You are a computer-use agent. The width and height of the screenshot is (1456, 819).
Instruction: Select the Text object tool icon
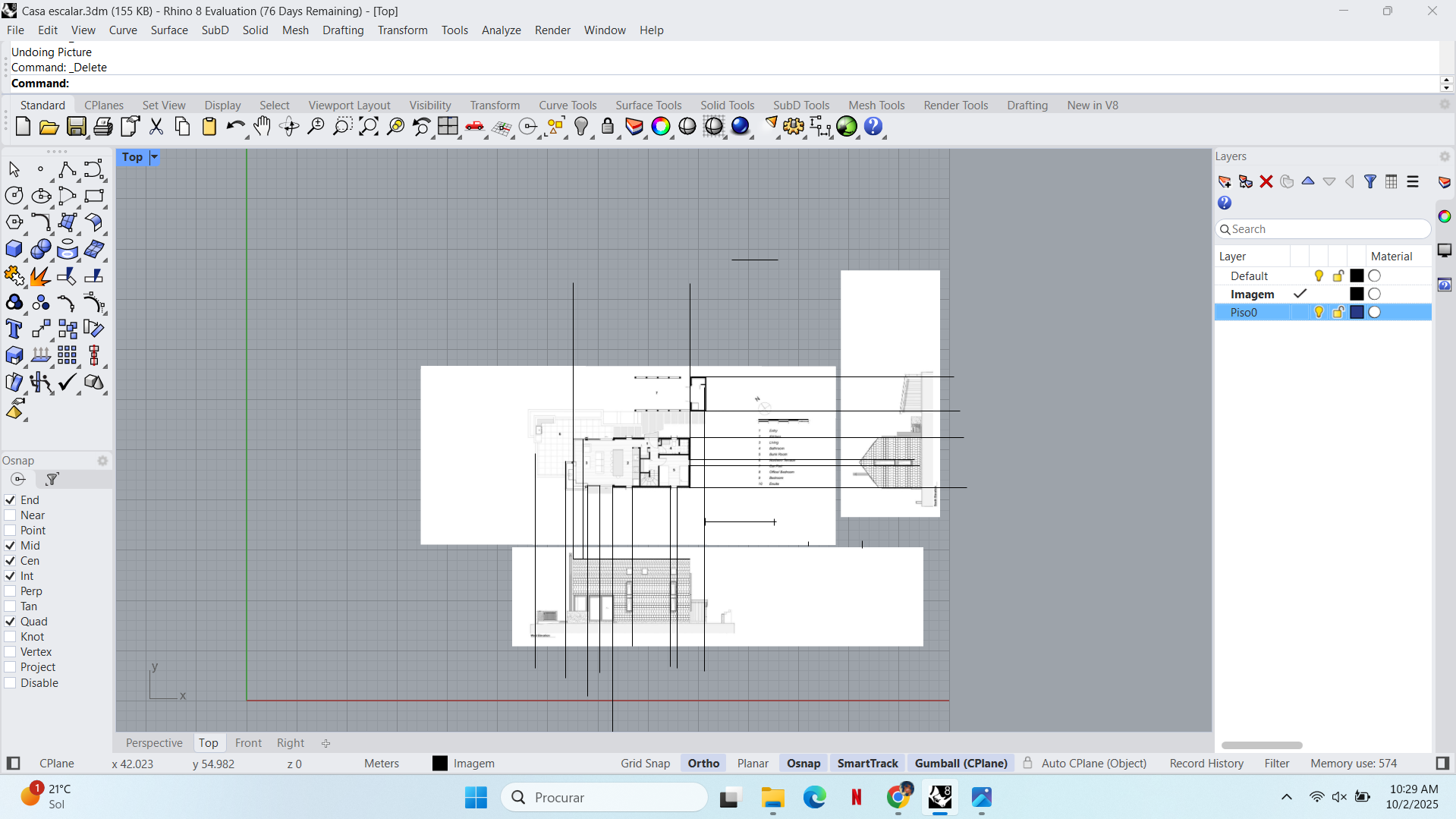[x=14, y=329]
